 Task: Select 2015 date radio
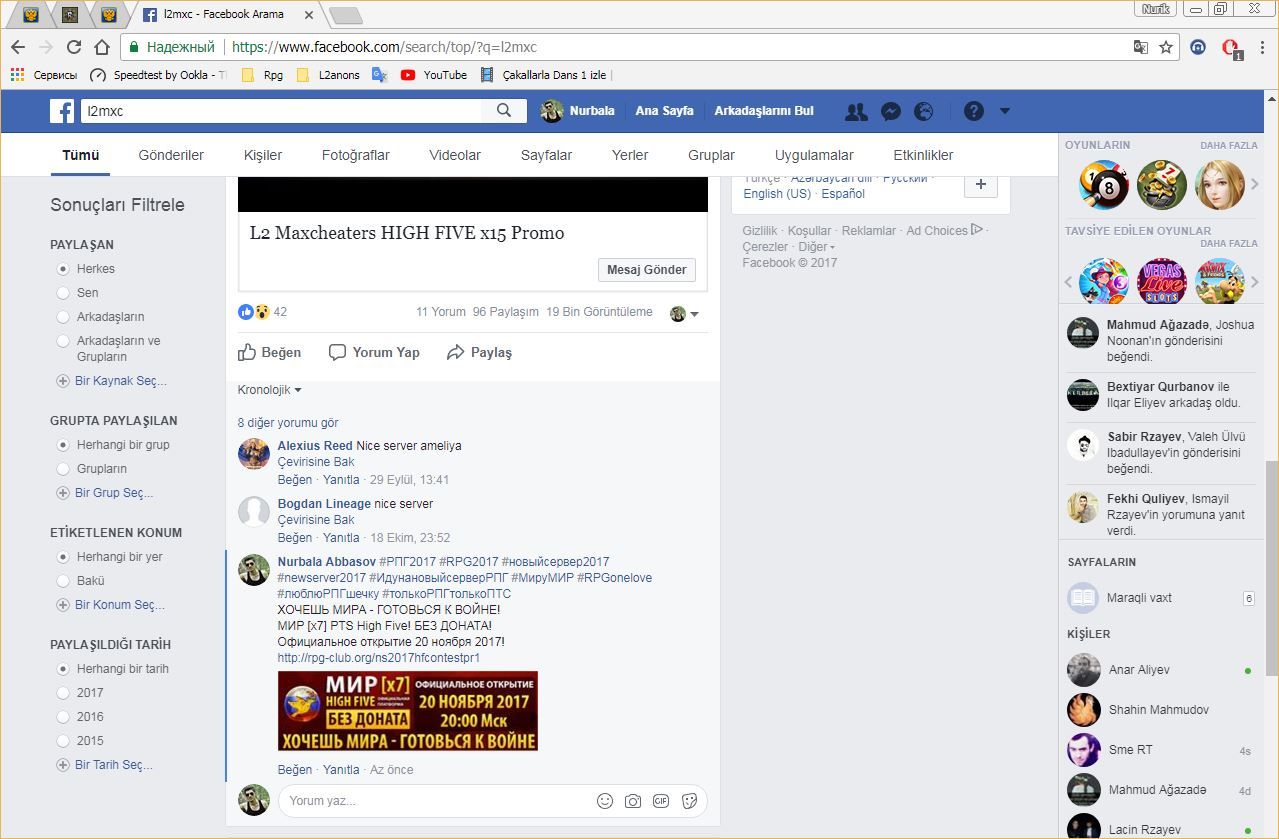[x=64, y=741]
